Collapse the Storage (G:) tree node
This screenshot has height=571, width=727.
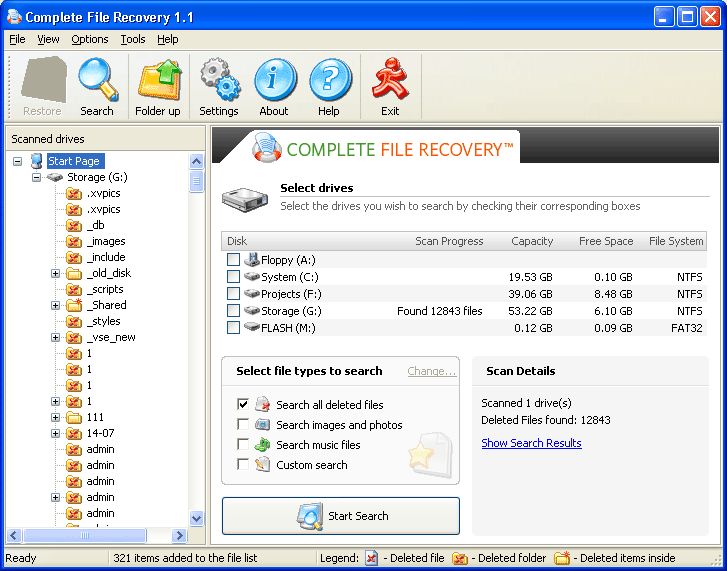36,178
